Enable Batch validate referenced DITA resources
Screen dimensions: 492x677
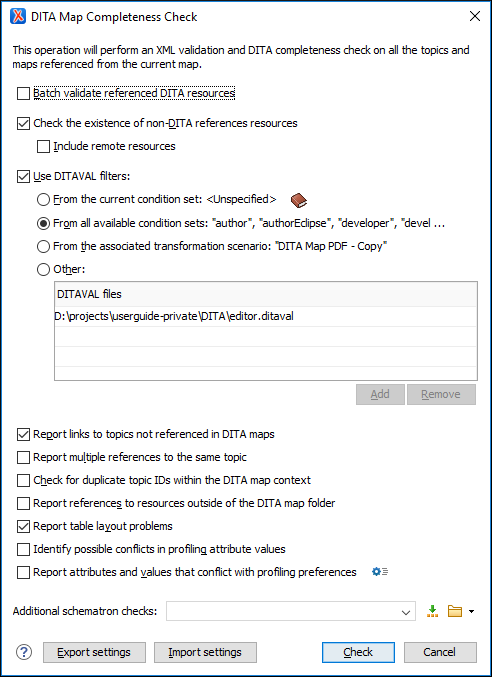pos(23,93)
